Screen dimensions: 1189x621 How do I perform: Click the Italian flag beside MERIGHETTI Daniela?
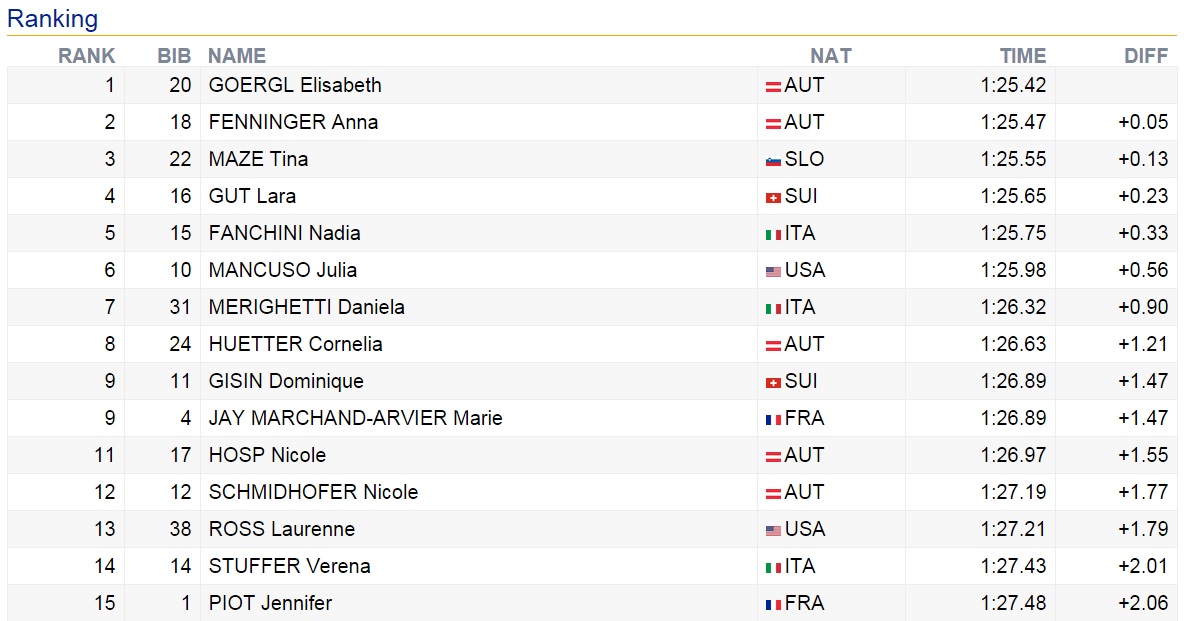pyautogui.click(x=772, y=308)
